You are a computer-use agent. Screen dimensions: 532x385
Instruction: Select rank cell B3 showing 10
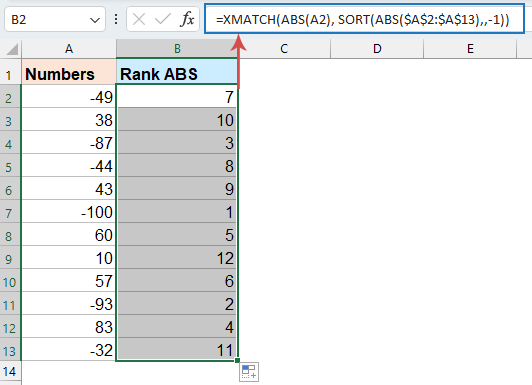[177, 119]
